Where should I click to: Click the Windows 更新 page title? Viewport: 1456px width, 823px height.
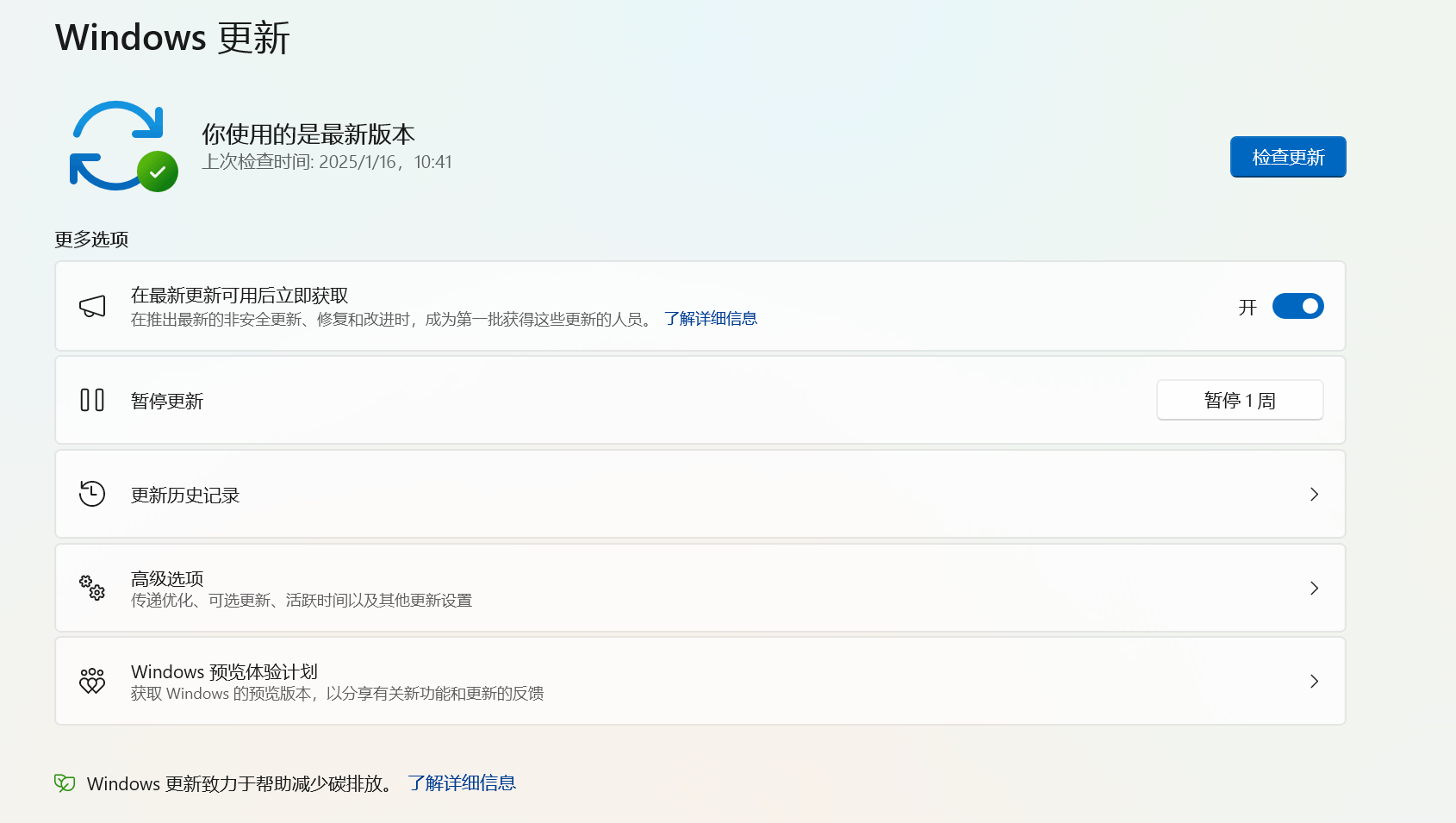point(172,38)
